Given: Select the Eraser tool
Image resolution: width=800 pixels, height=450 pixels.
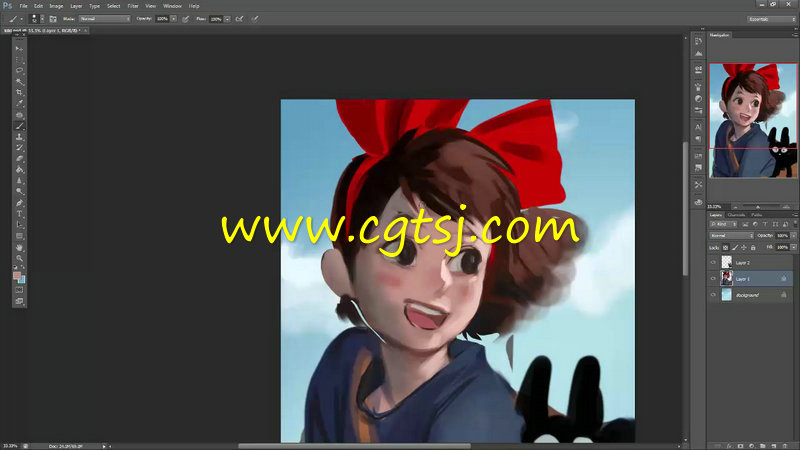Looking at the screenshot, I should [19, 159].
